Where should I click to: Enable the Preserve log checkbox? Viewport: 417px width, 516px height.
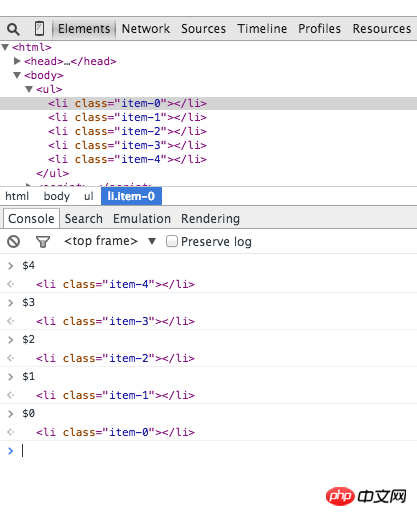pos(172,241)
